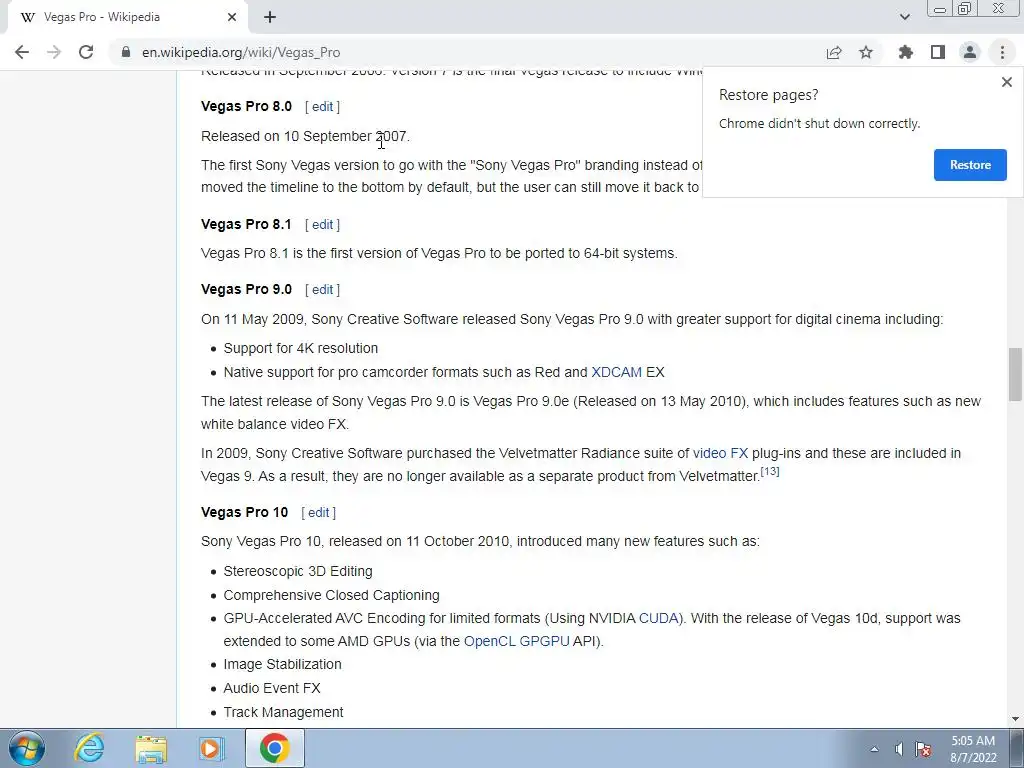Open Action Center flag tray icon

(x=923, y=749)
